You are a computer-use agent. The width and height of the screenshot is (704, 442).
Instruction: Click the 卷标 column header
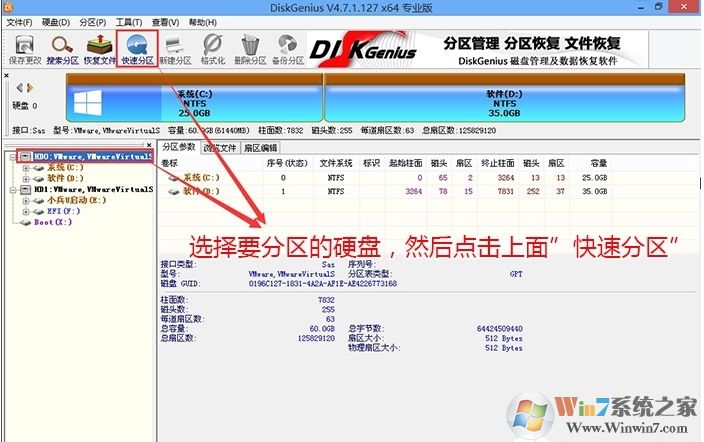click(x=169, y=163)
